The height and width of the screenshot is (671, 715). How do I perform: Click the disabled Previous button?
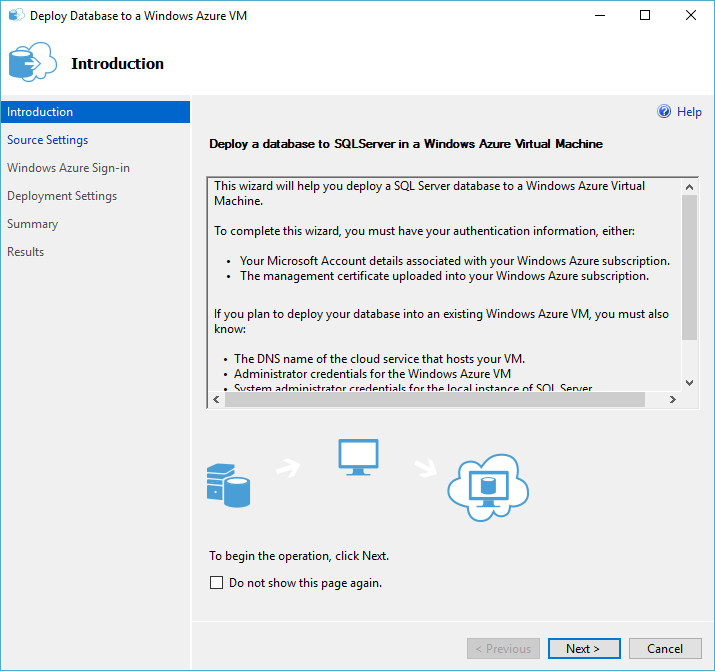coord(503,648)
